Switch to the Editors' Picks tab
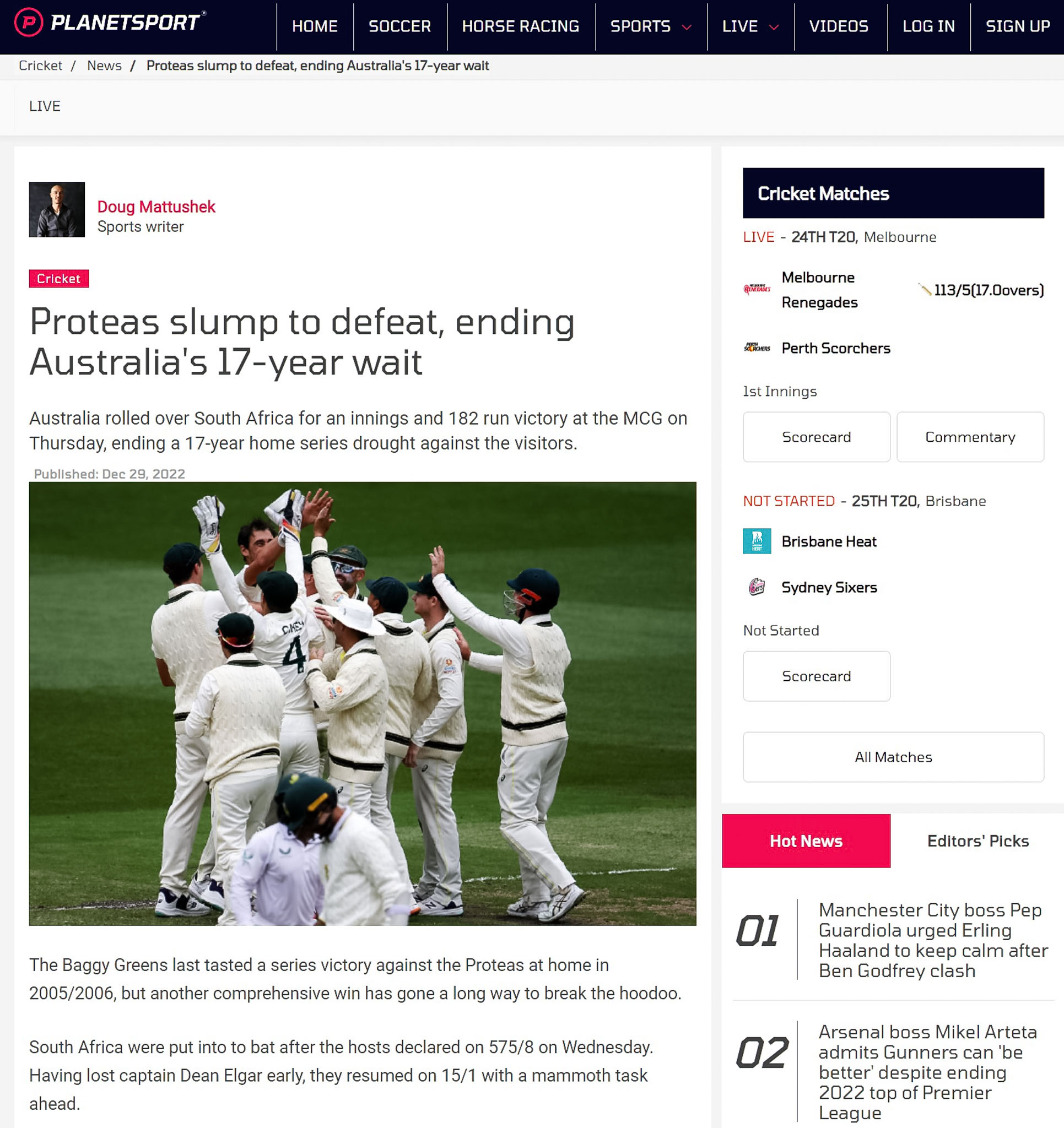 977,841
